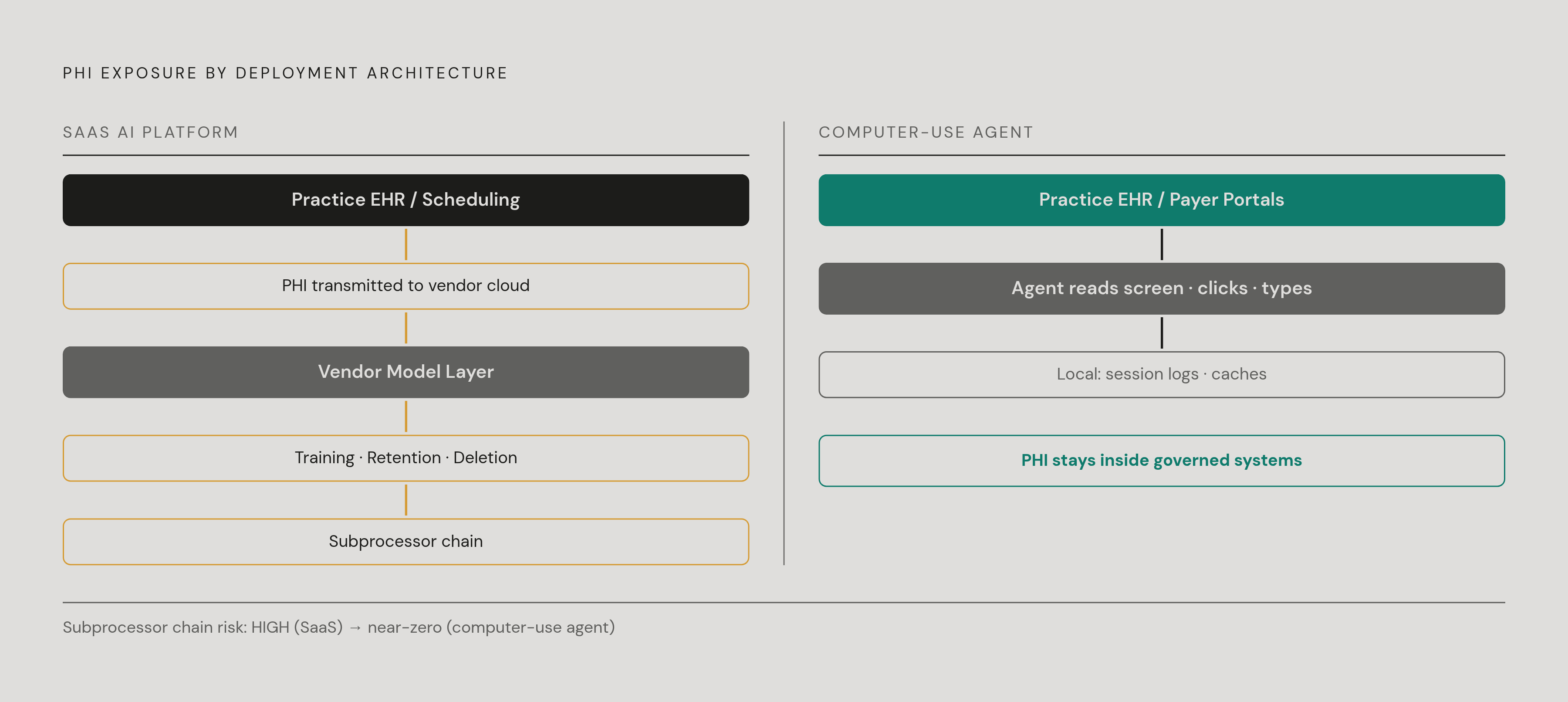Select the 'Agent reads screen · clicks · types' box

[x=1161, y=288]
